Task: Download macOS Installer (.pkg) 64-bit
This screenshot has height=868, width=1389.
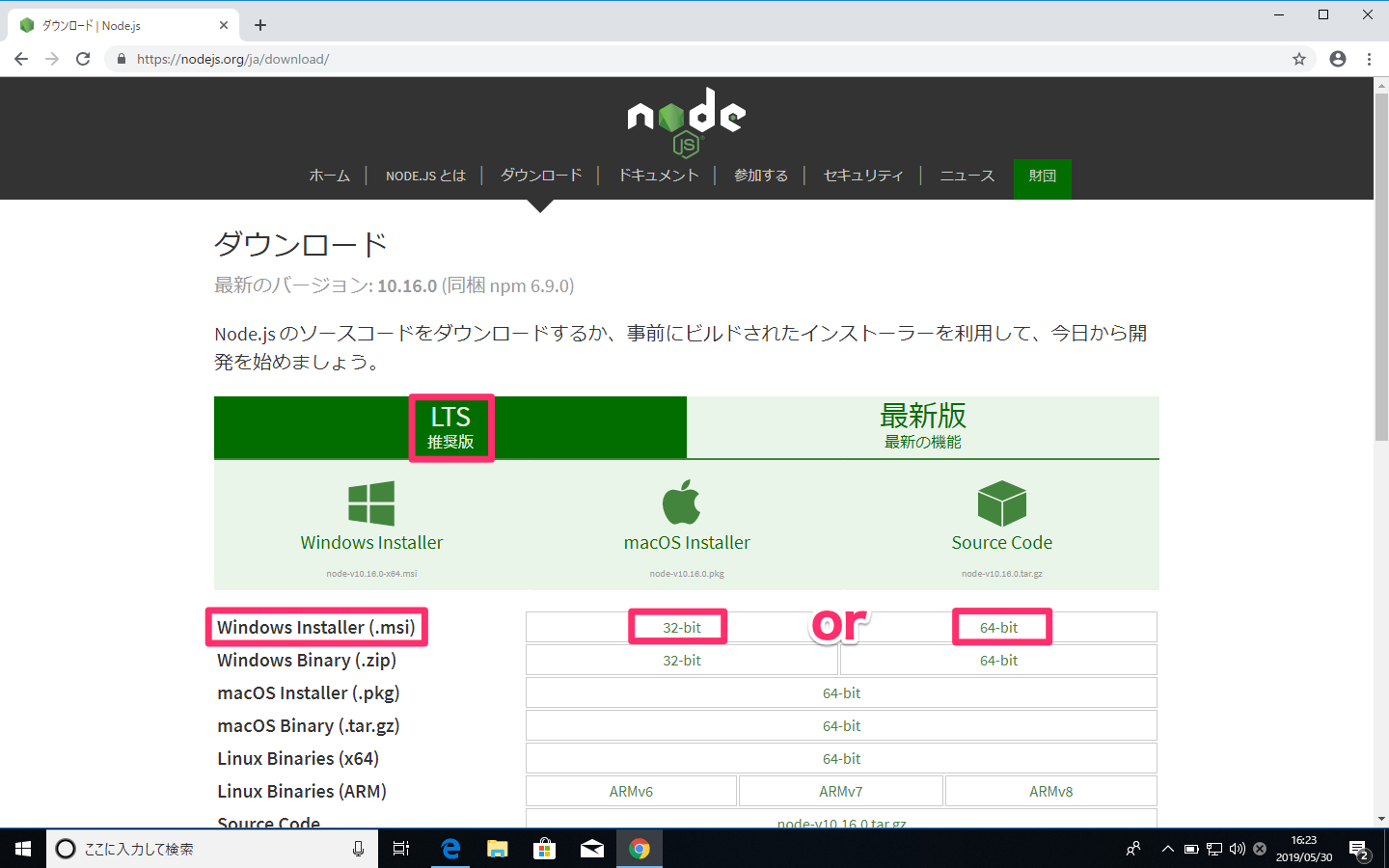Action: (x=841, y=693)
